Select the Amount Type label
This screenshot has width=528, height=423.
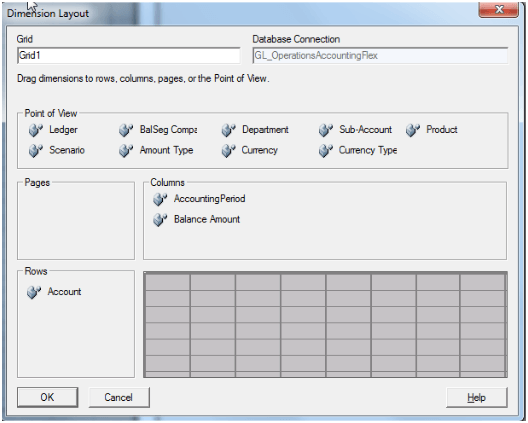click(167, 150)
